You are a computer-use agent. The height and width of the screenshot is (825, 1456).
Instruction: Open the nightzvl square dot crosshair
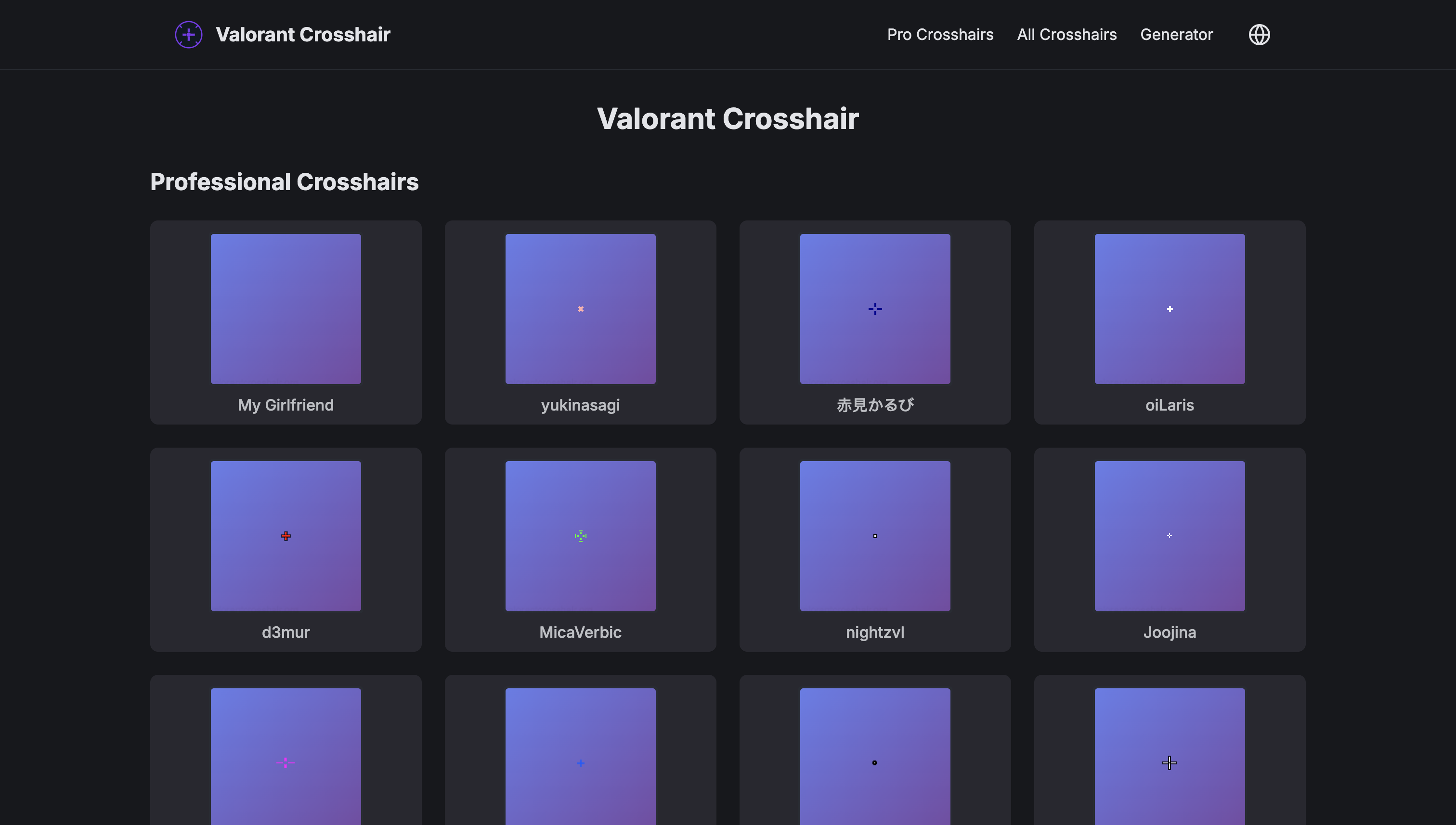click(874, 535)
